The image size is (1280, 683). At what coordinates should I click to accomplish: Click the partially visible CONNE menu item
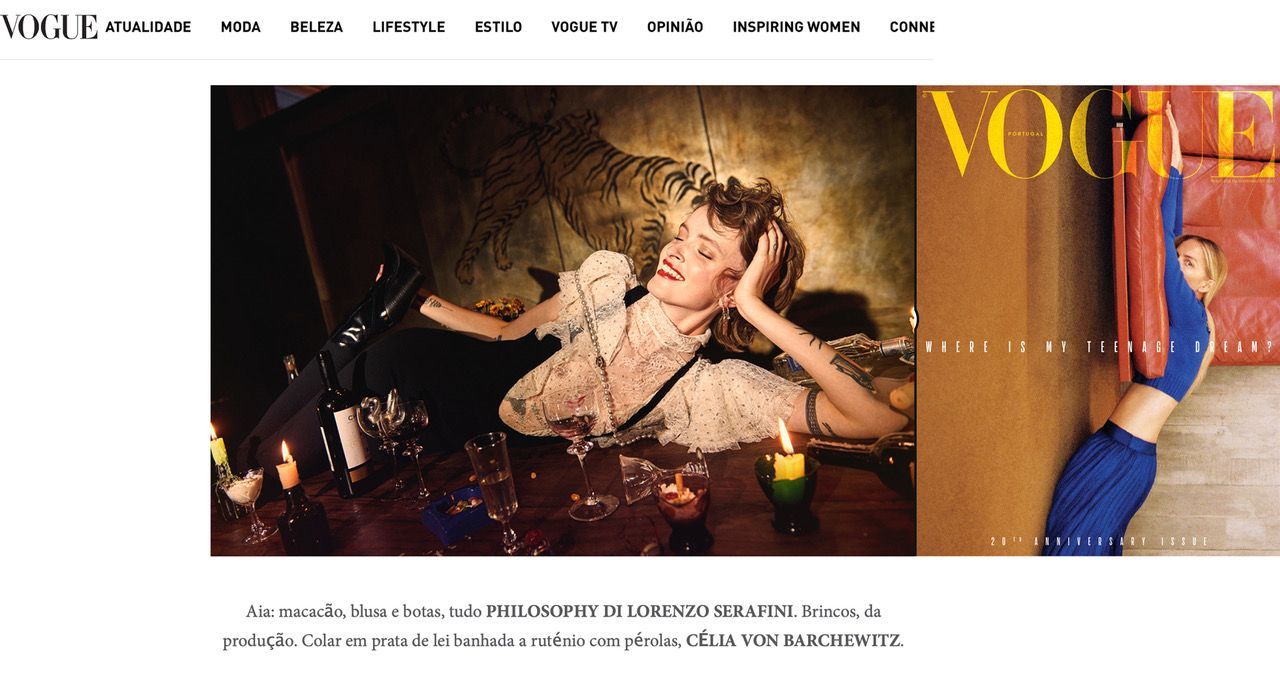tap(912, 27)
